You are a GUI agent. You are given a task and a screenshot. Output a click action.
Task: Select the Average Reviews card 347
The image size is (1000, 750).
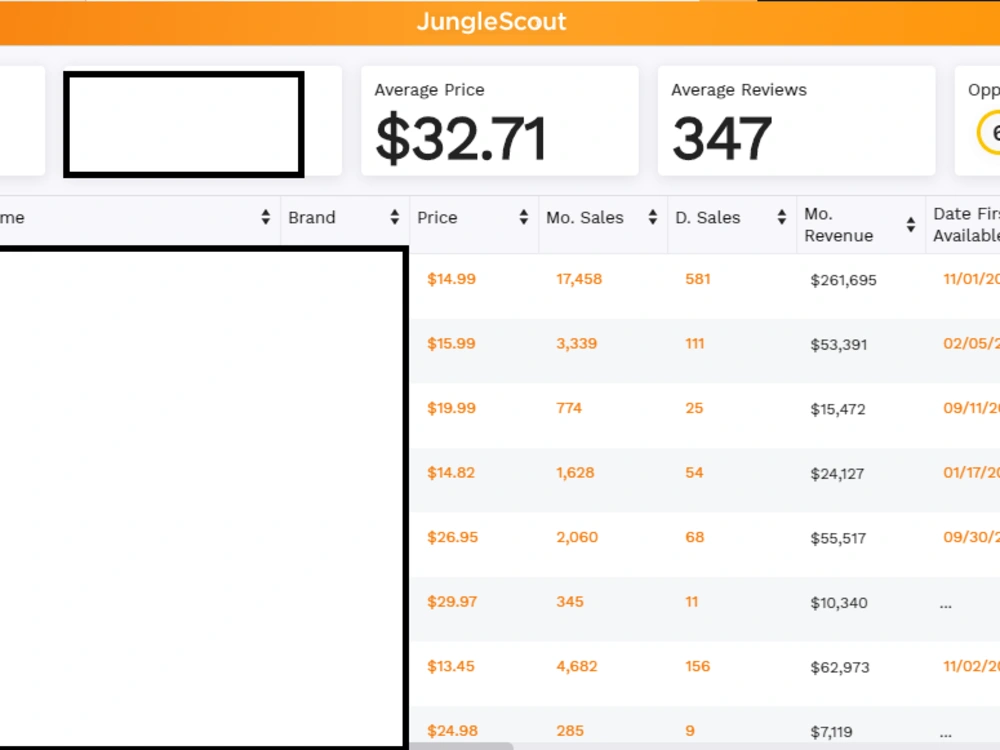797,121
